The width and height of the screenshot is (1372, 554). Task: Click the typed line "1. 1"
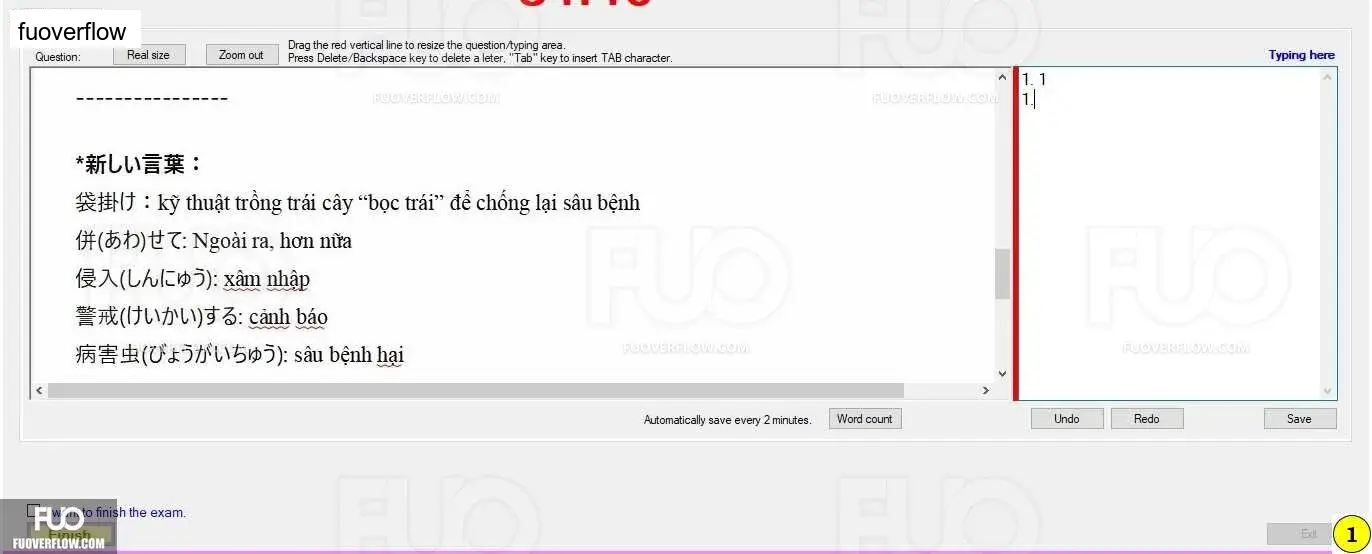click(x=1034, y=78)
